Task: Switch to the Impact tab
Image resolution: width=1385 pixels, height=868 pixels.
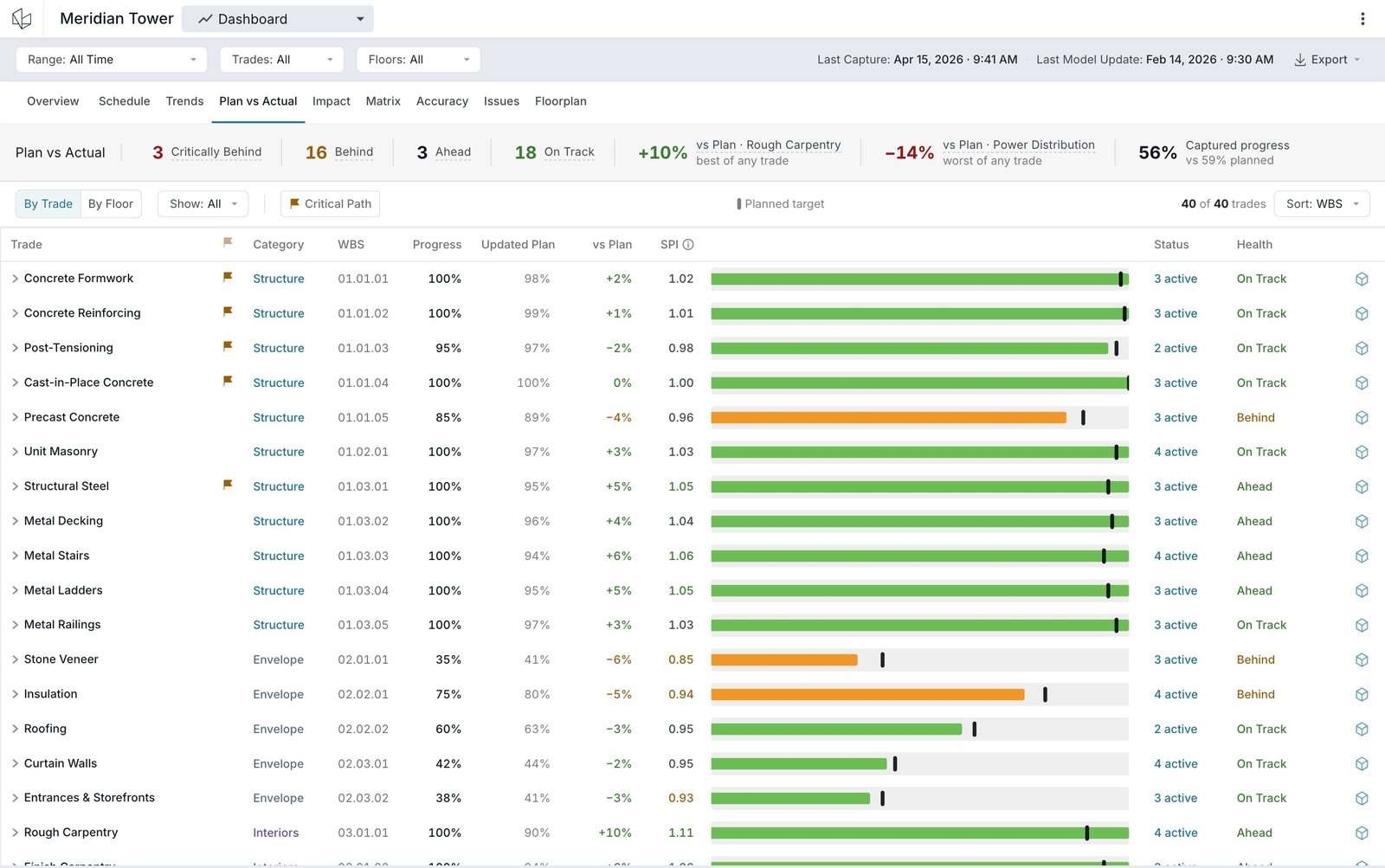Action: [332, 101]
